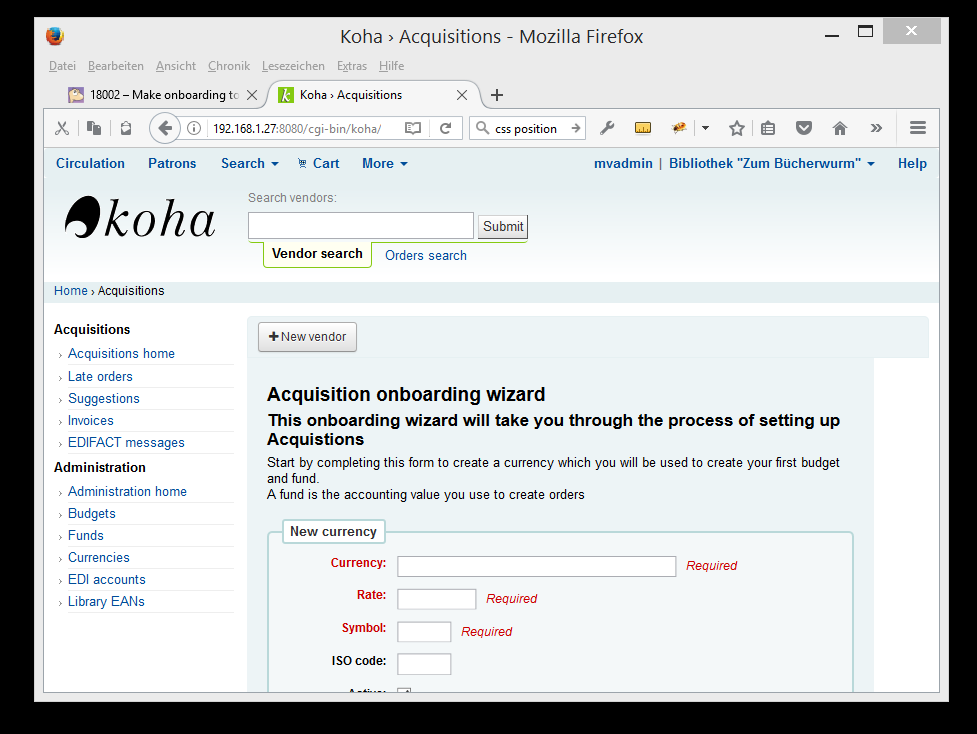Click the browser back arrow button
Screen dimensions: 977x734
click(165, 128)
